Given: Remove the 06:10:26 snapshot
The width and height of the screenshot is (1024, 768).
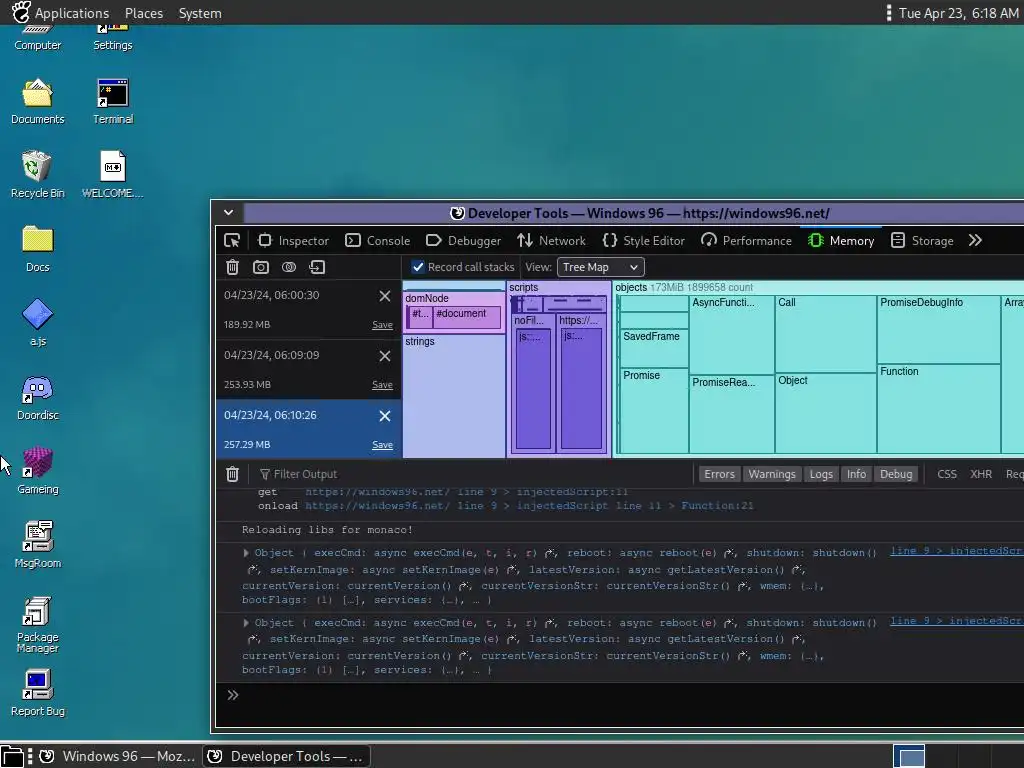Looking at the screenshot, I should 385,416.
